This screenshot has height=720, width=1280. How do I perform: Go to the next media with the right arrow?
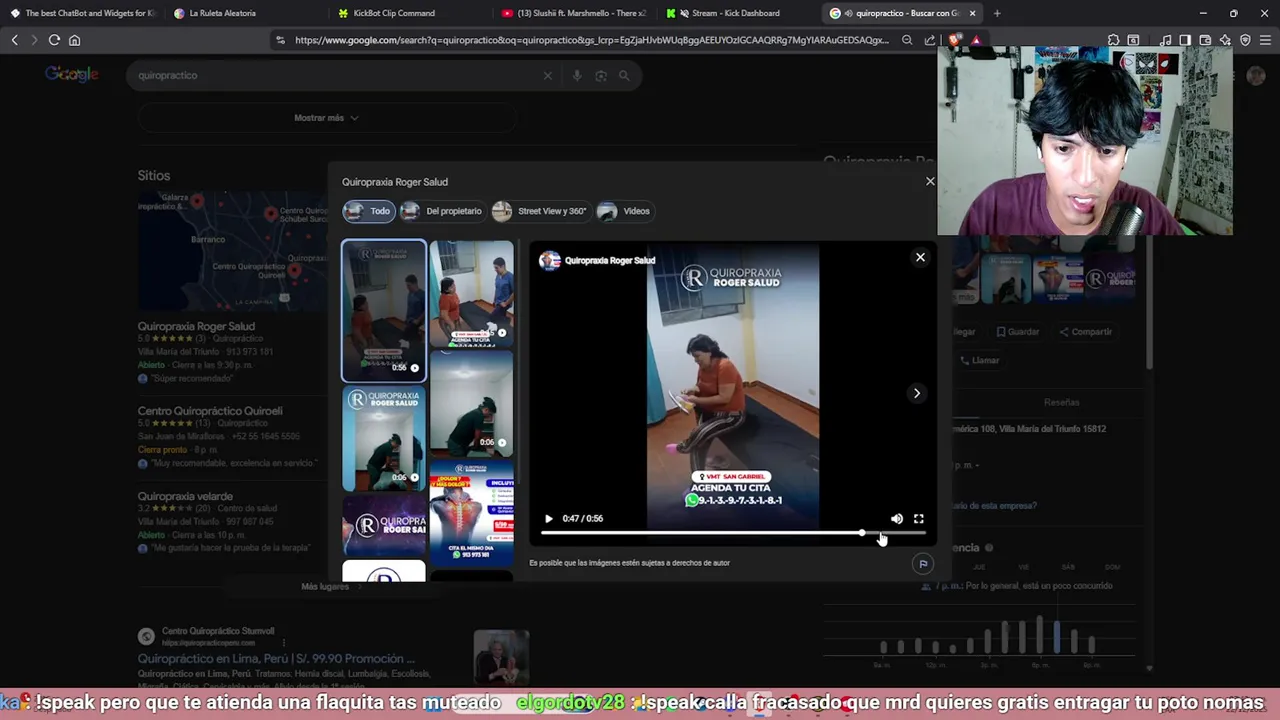pos(916,393)
